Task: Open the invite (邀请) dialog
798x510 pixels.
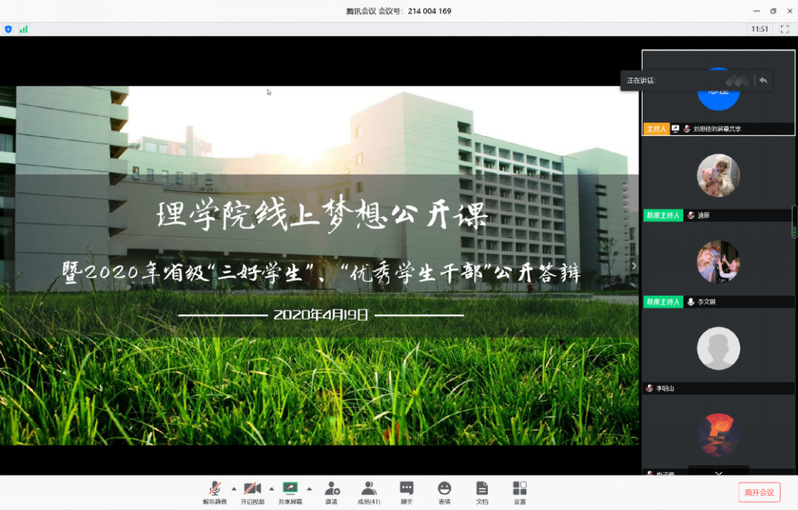Action: 331,491
